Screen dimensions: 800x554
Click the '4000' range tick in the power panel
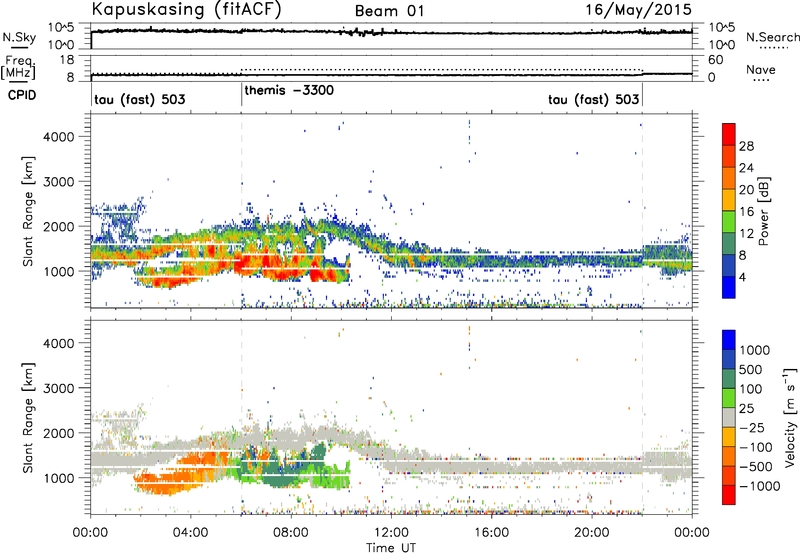point(58,137)
